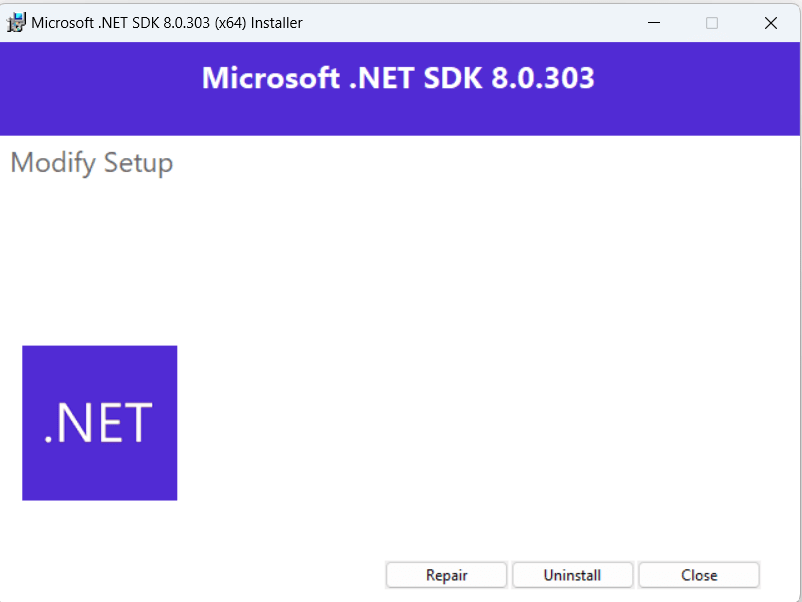Dismiss the installer with the Close button

tap(699, 575)
